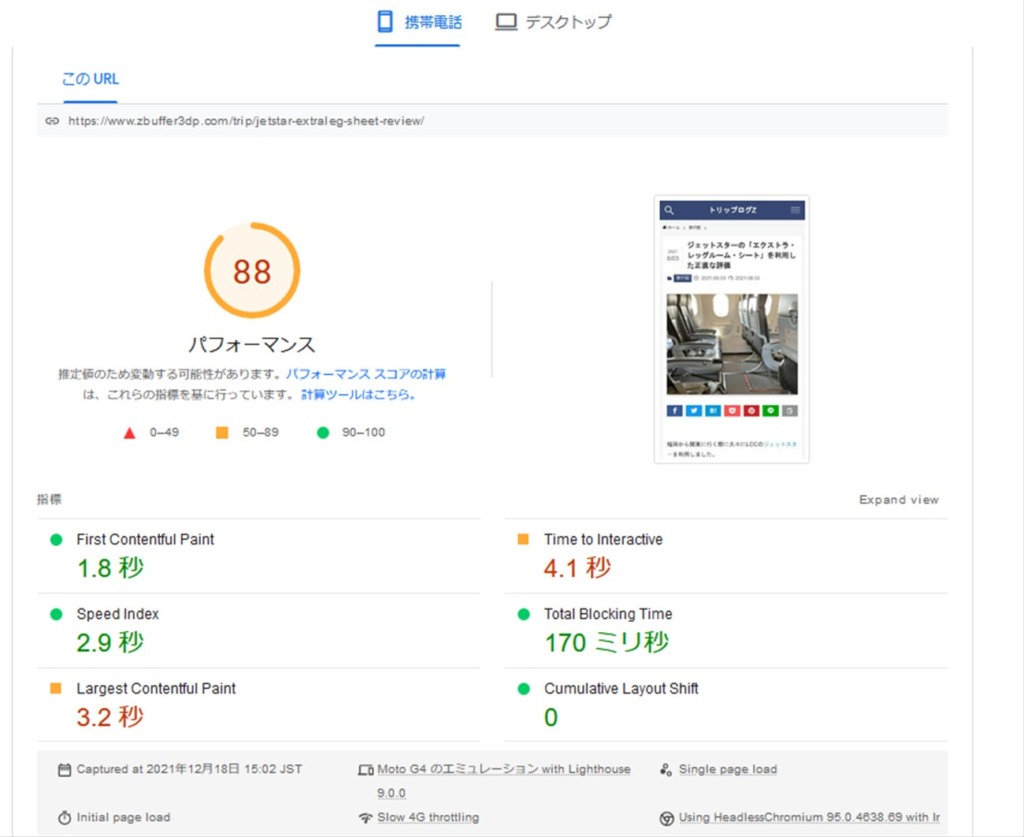This screenshot has width=1024, height=837.
Task: Click the orange square 50–89 legend icon
Action: [x=222, y=432]
